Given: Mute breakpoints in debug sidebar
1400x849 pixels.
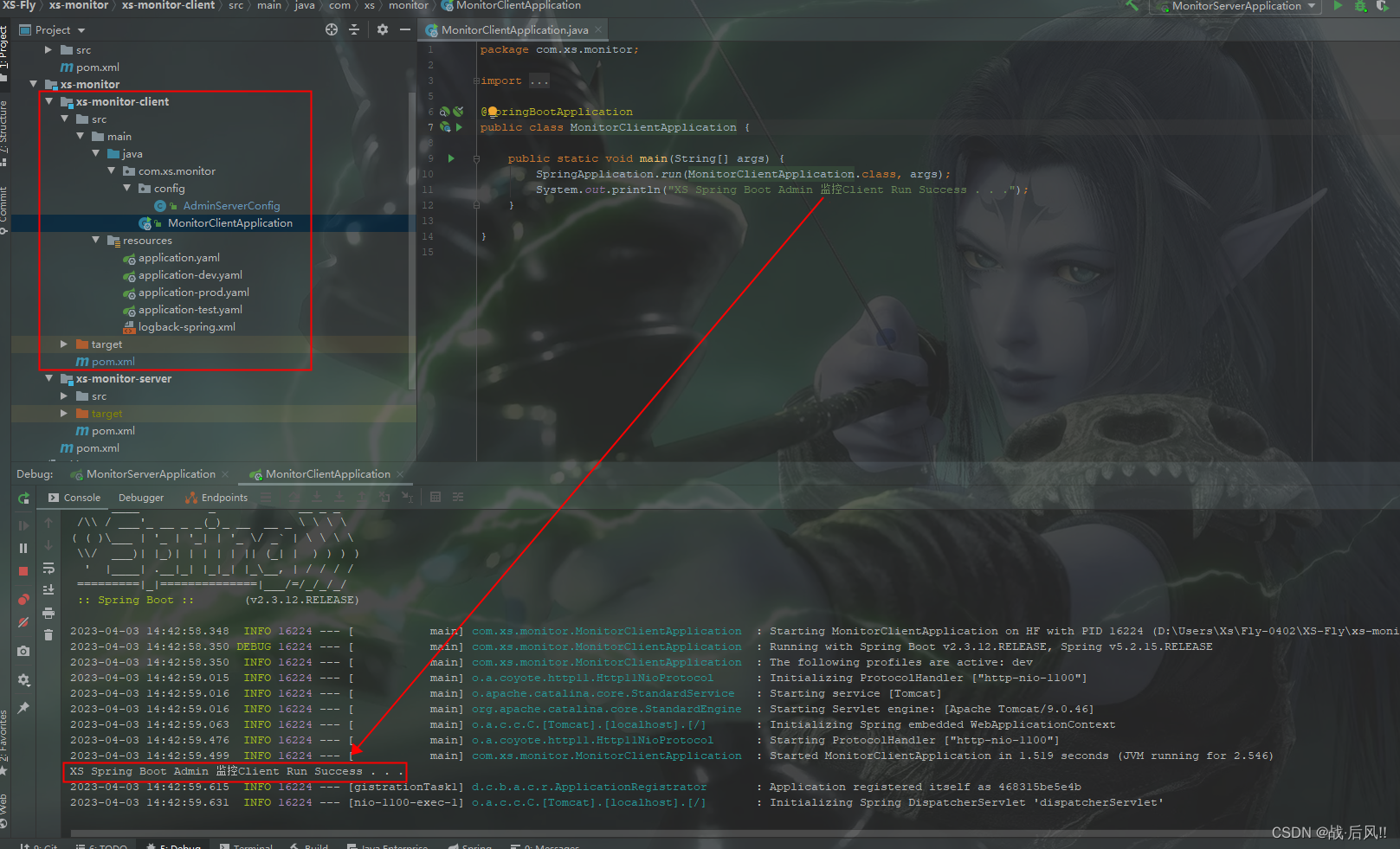Looking at the screenshot, I should pyautogui.click(x=23, y=622).
